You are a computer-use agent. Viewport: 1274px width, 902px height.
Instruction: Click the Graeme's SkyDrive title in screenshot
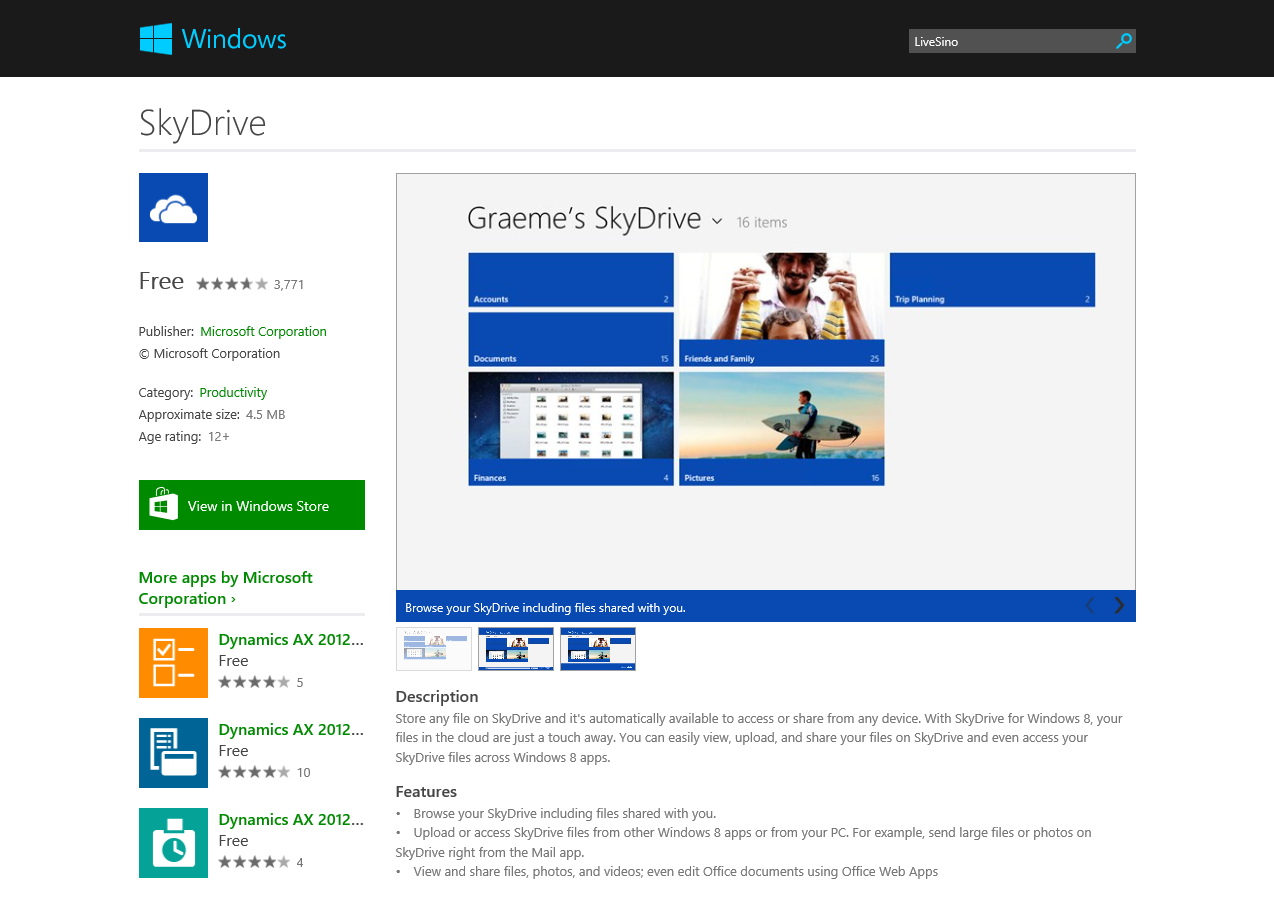(x=584, y=219)
